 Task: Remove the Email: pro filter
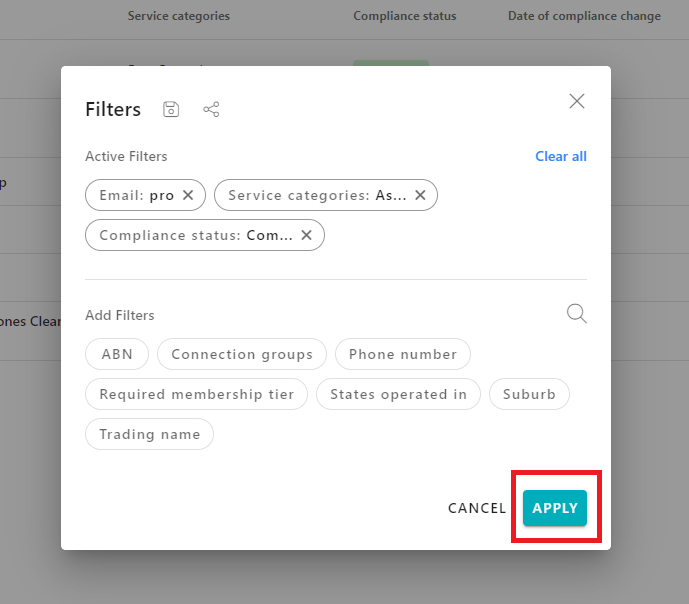pos(188,195)
